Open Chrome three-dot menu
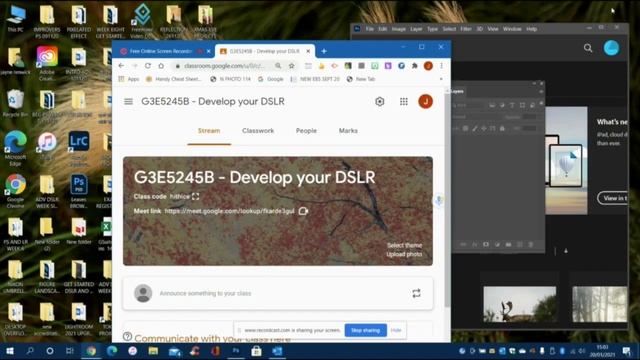 tap(441, 66)
